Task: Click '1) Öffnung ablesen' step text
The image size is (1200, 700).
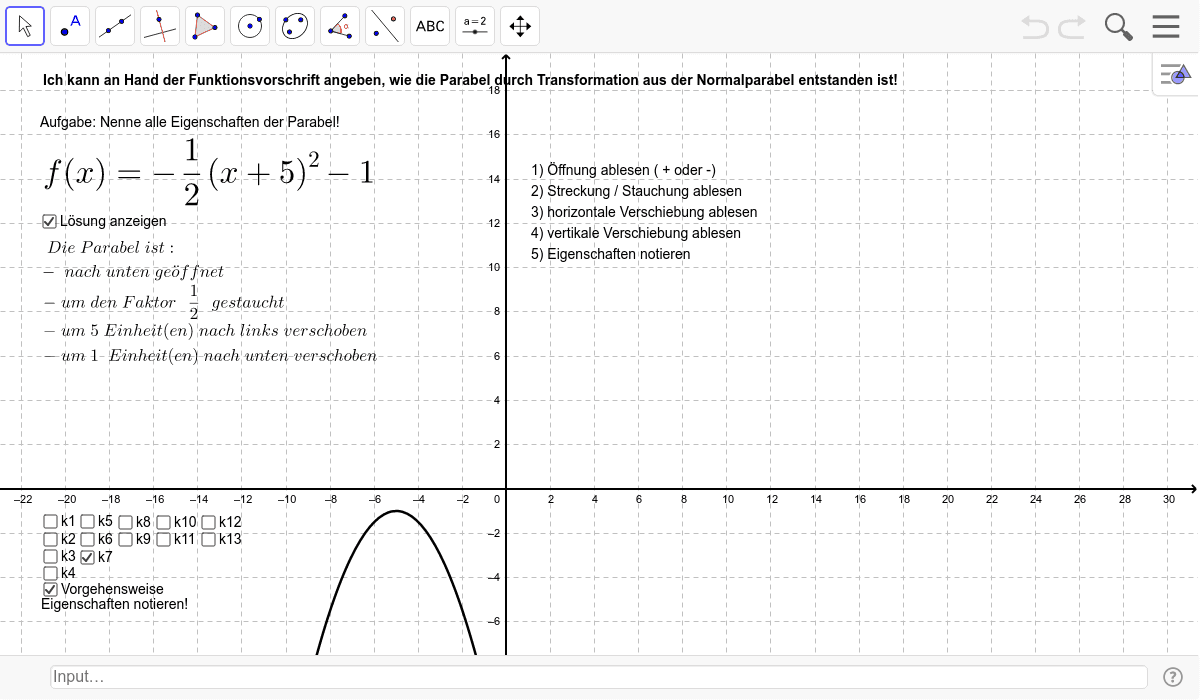Action: [624, 170]
